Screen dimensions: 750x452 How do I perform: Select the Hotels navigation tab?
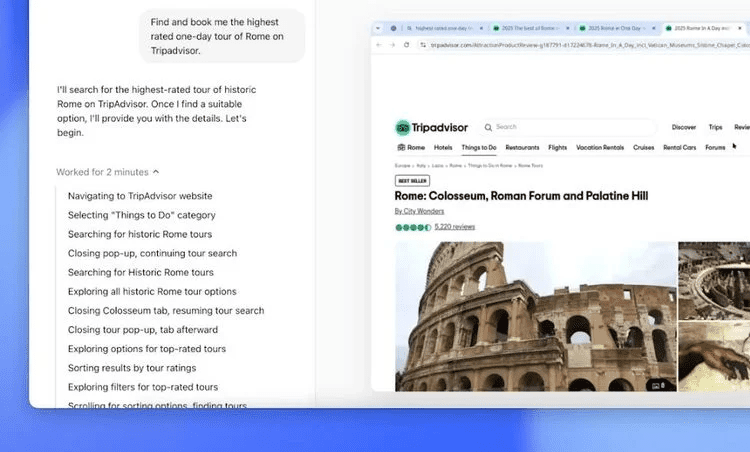(443, 148)
